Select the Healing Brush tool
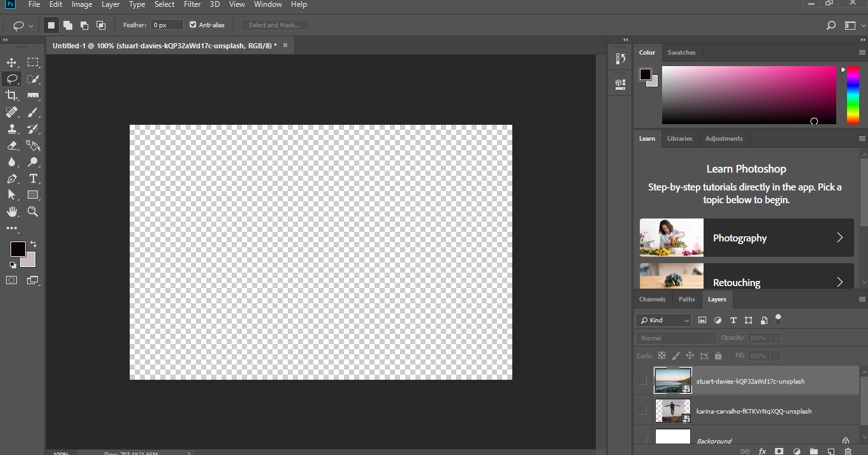 12,112
